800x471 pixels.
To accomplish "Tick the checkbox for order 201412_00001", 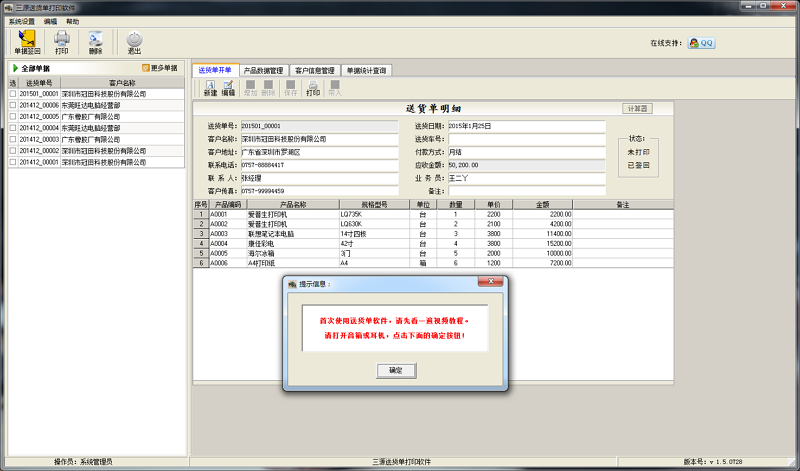I will (13, 162).
